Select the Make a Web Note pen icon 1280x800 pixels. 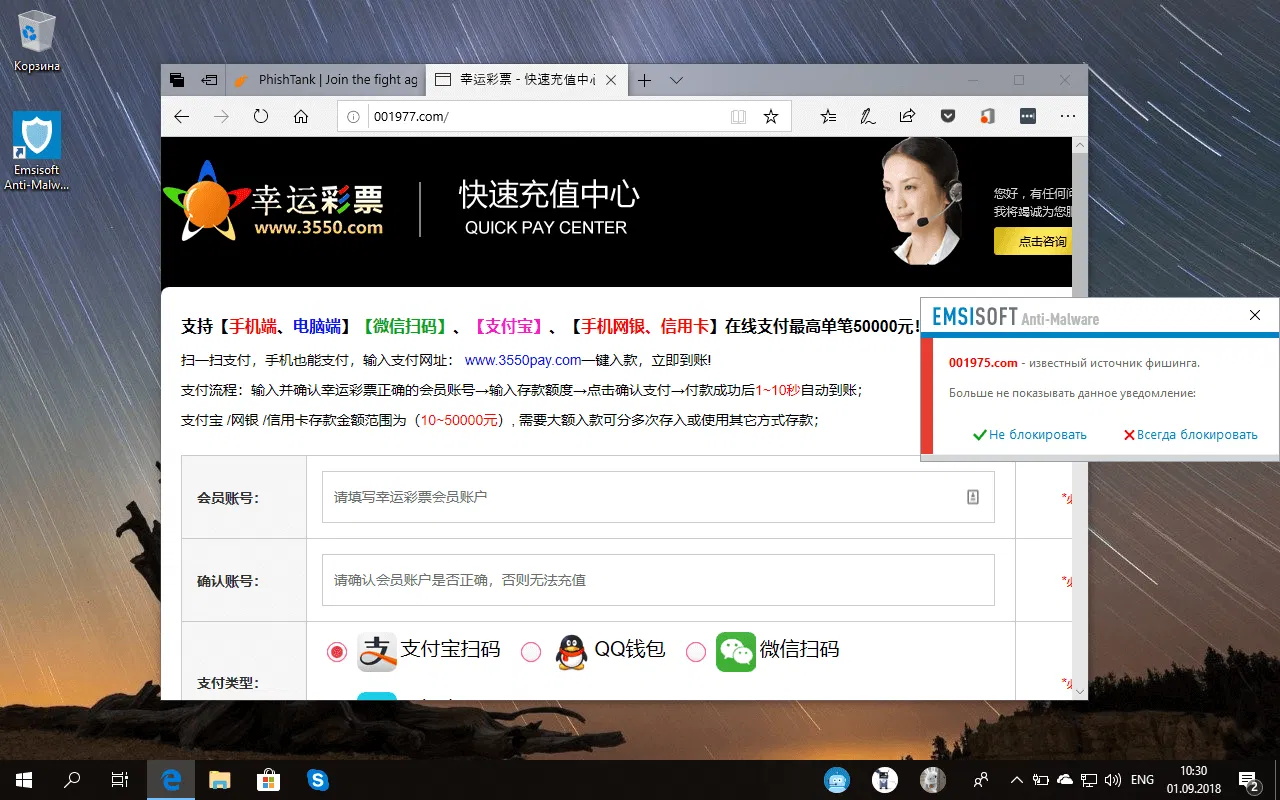coord(867,116)
